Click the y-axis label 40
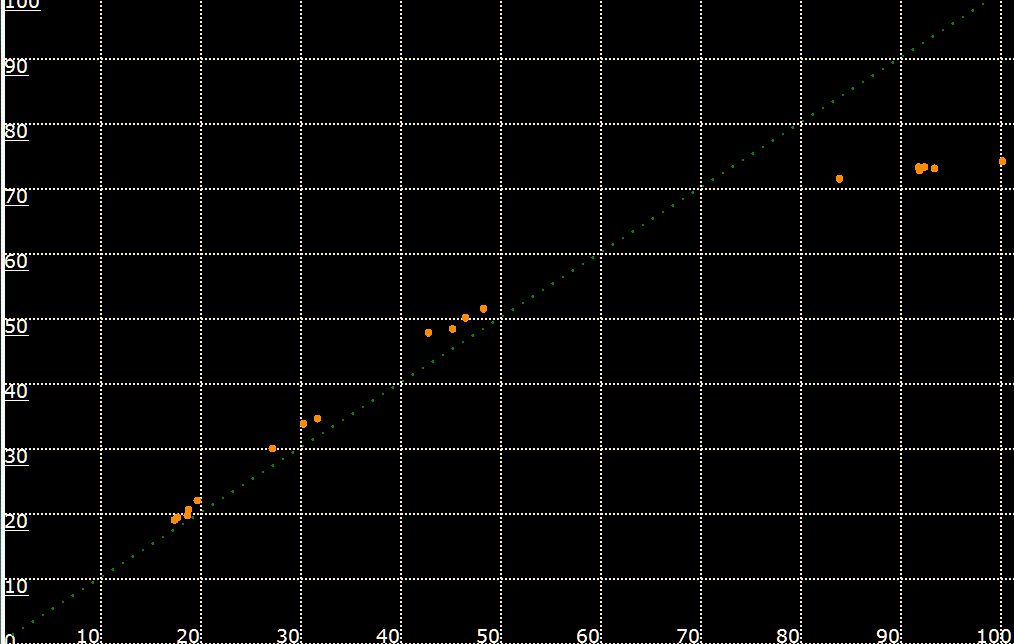Viewport: 1014px width, 644px height. (16, 391)
